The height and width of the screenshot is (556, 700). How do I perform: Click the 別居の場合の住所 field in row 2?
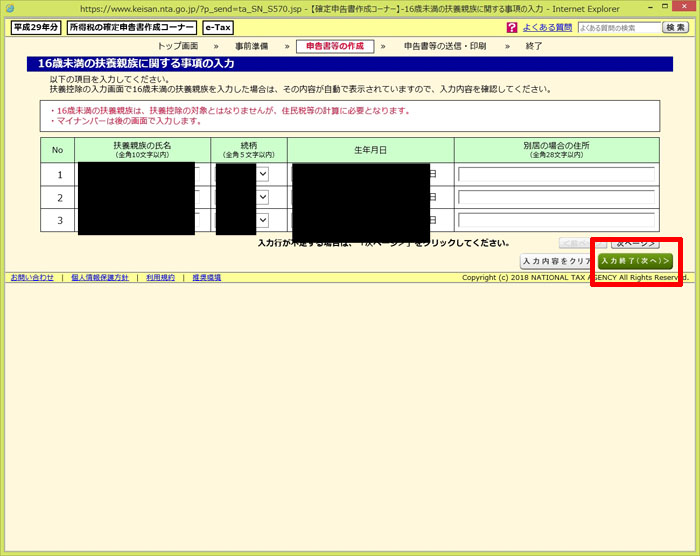(x=557, y=197)
